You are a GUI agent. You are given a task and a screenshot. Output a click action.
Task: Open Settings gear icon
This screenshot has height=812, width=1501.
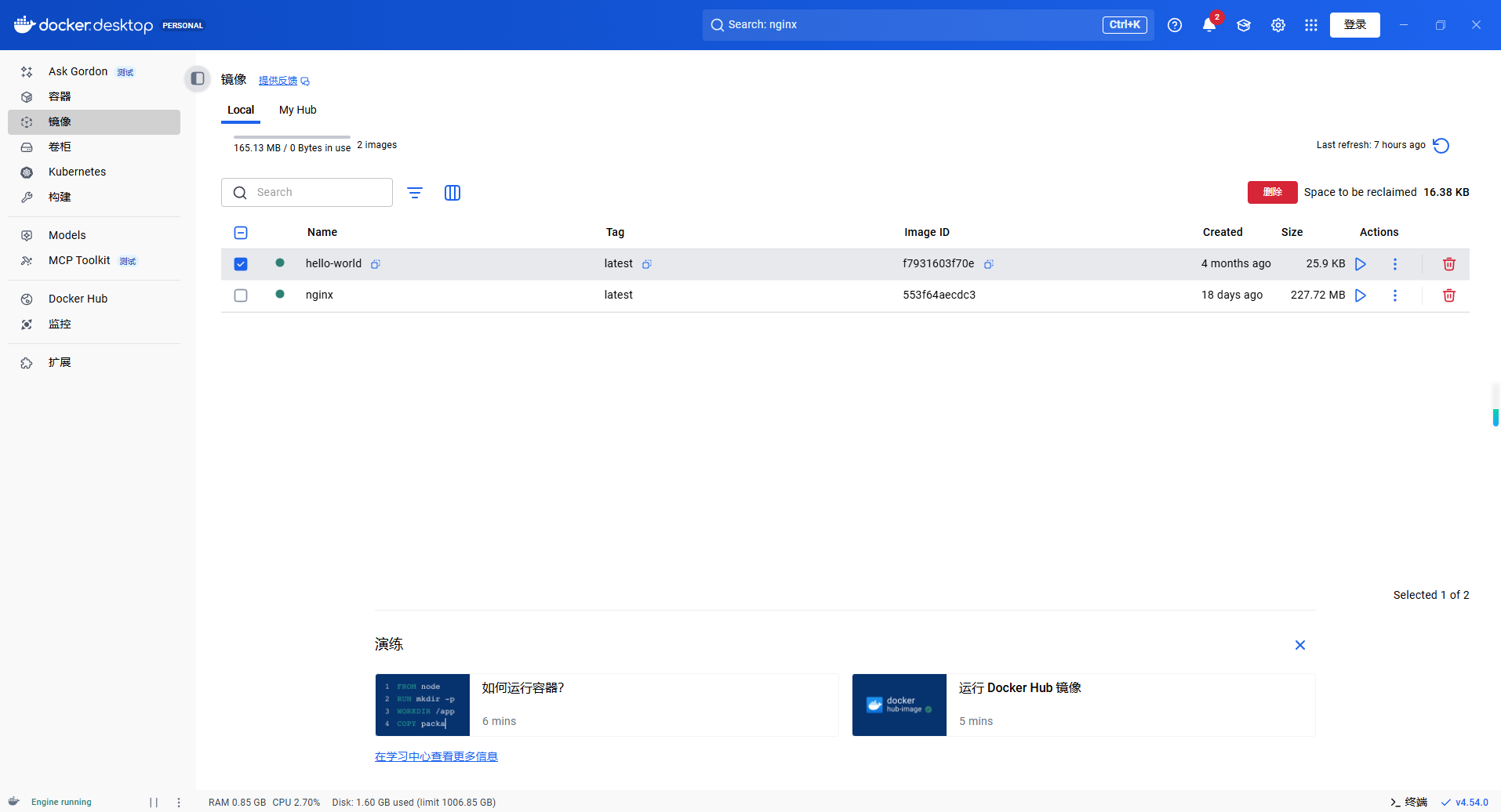1278,25
